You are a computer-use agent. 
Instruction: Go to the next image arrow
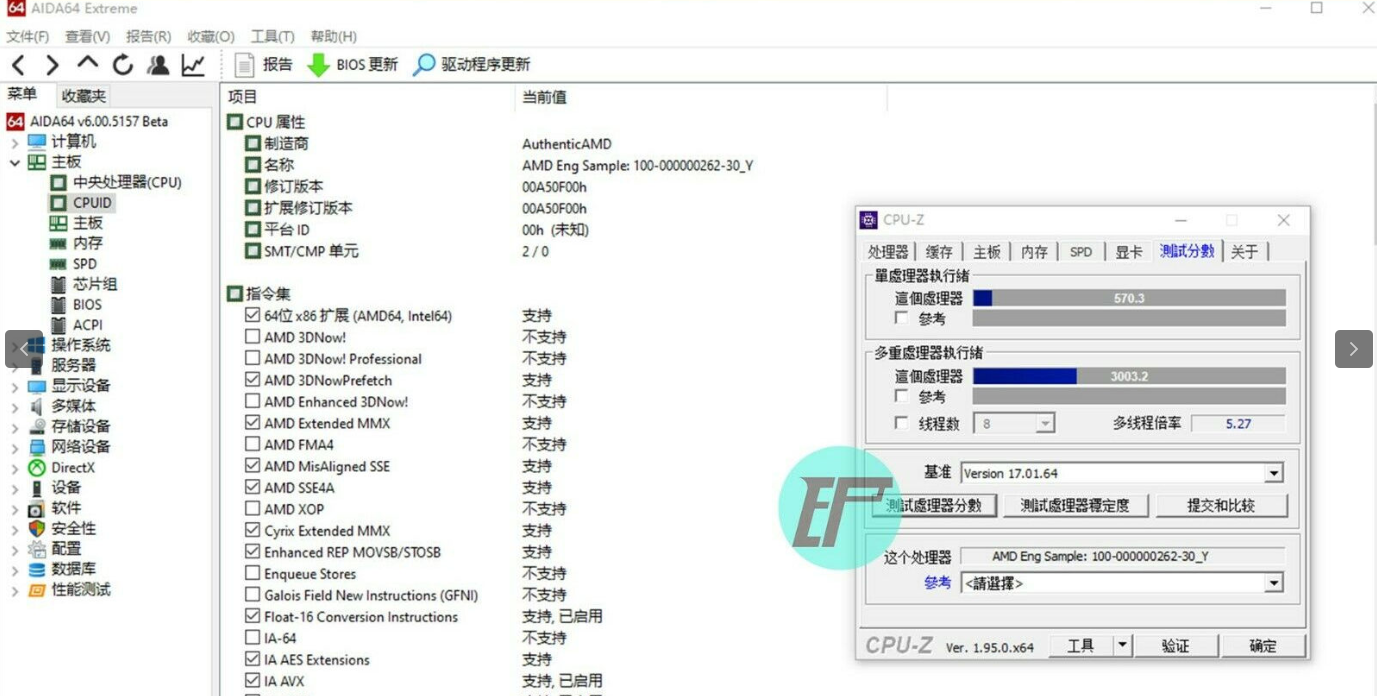pyautogui.click(x=1353, y=349)
